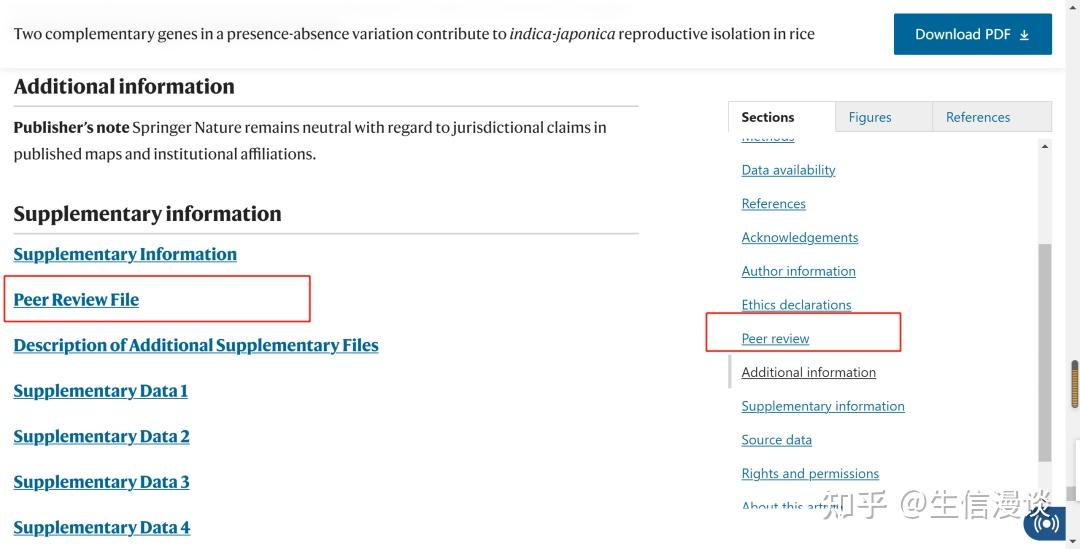Open the Supplementary Information file link

(x=125, y=254)
